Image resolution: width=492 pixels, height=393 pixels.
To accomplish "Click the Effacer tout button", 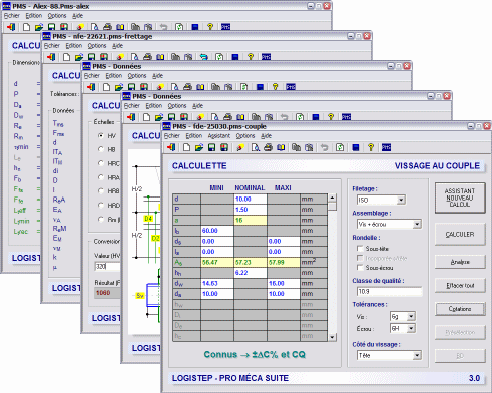I will click(460, 286).
